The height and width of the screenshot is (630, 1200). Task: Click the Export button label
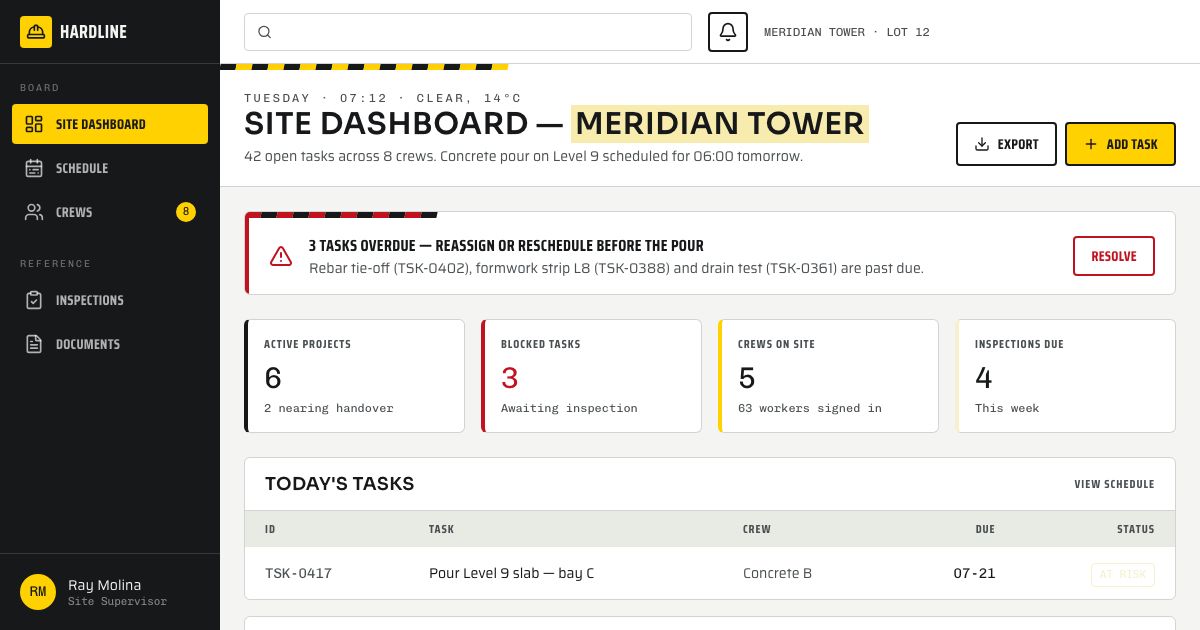coord(1018,144)
